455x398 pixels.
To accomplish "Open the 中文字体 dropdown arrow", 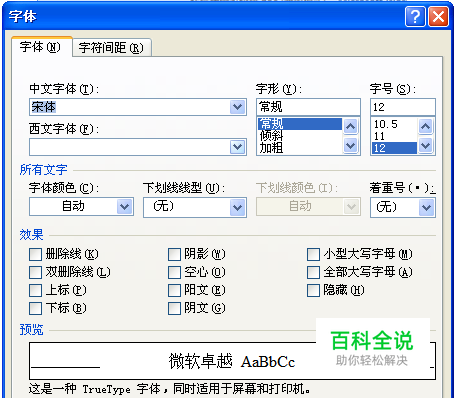I will click(238, 107).
